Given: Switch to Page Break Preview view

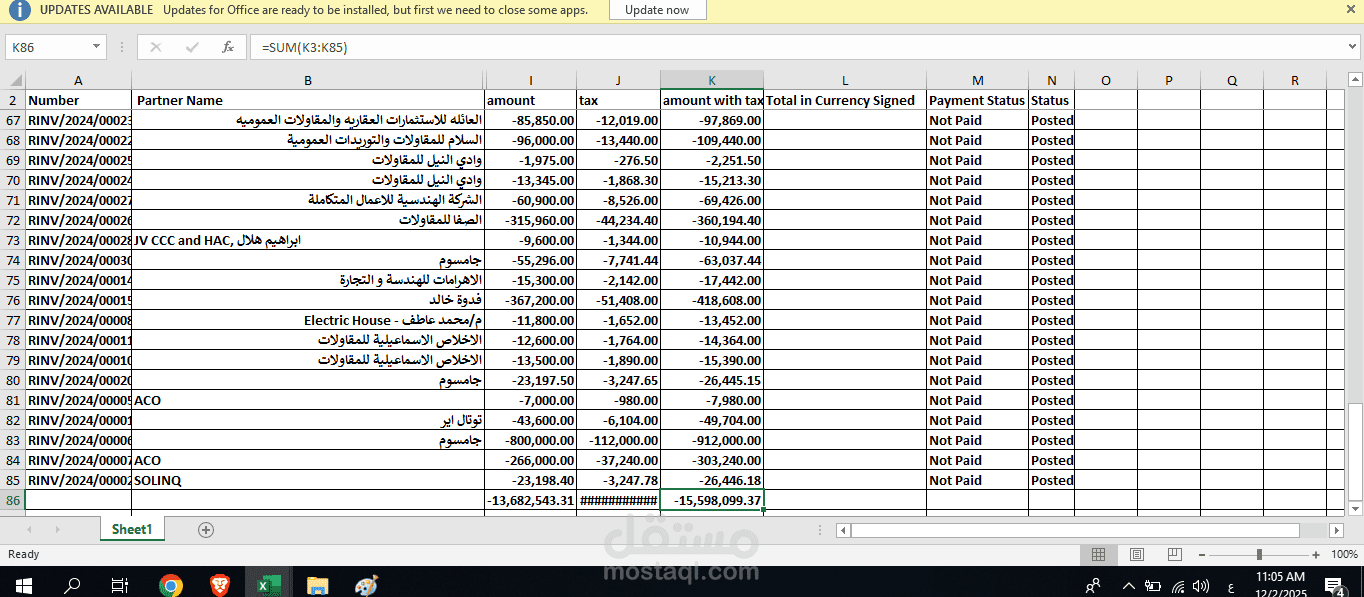Looking at the screenshot, I should coord(1173,554).
